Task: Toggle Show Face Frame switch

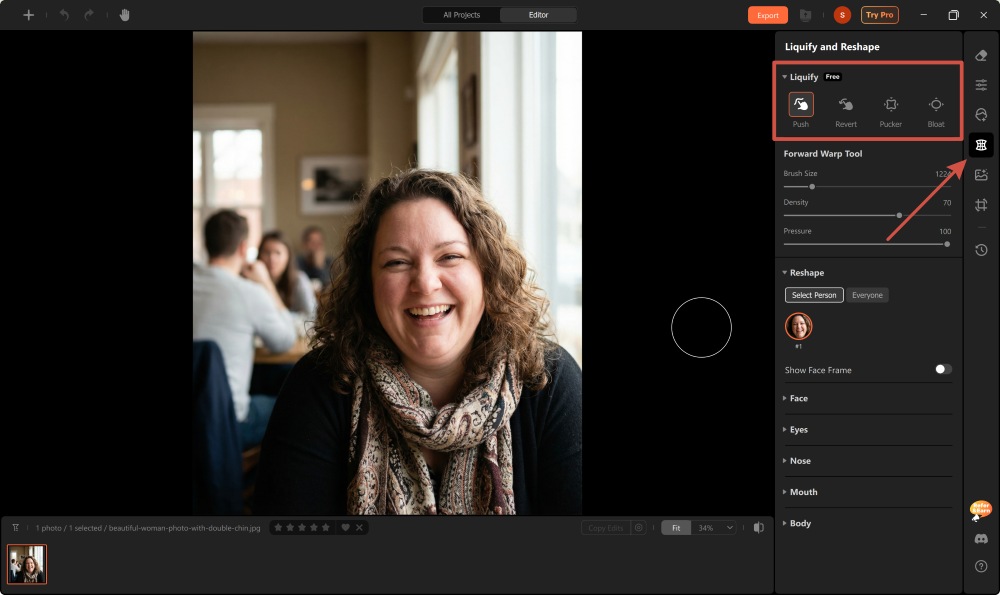Action: pos(940,369)
